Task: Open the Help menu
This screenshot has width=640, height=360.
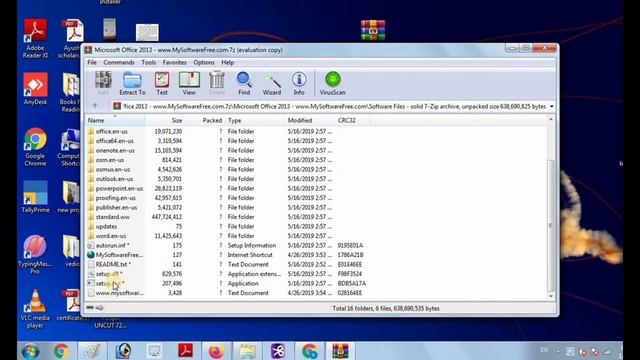Action: (x=227, y=62)
